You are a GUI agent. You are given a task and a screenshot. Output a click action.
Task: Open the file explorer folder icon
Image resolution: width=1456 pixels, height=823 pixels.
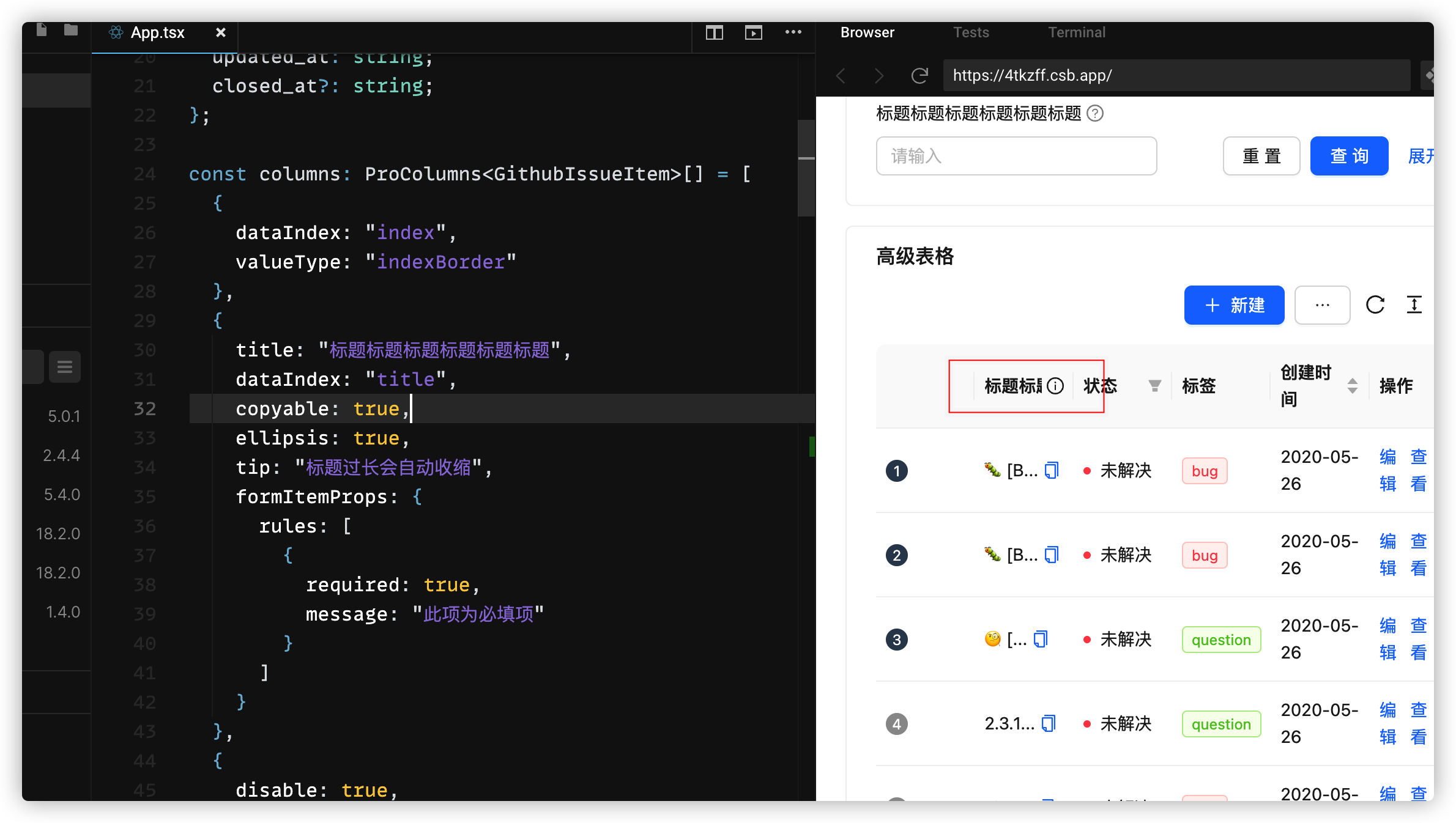pos(70,29)
